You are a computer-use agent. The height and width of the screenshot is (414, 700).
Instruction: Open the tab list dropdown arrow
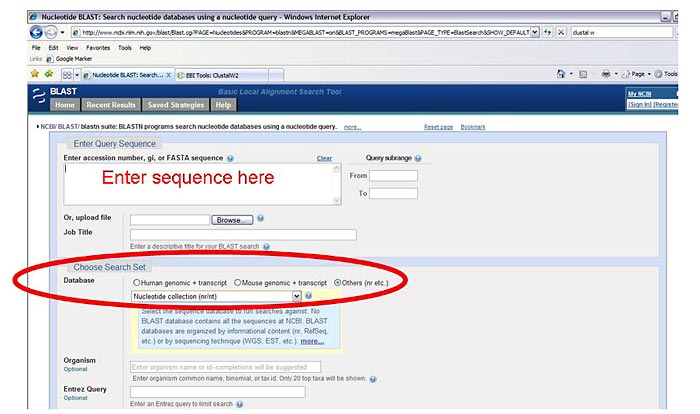click(77, 75)
